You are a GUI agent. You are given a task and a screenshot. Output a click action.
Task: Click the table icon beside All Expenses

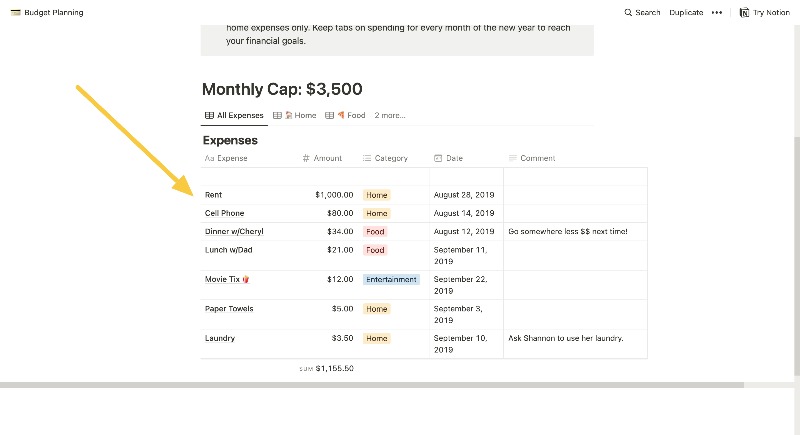pos(209,115)
